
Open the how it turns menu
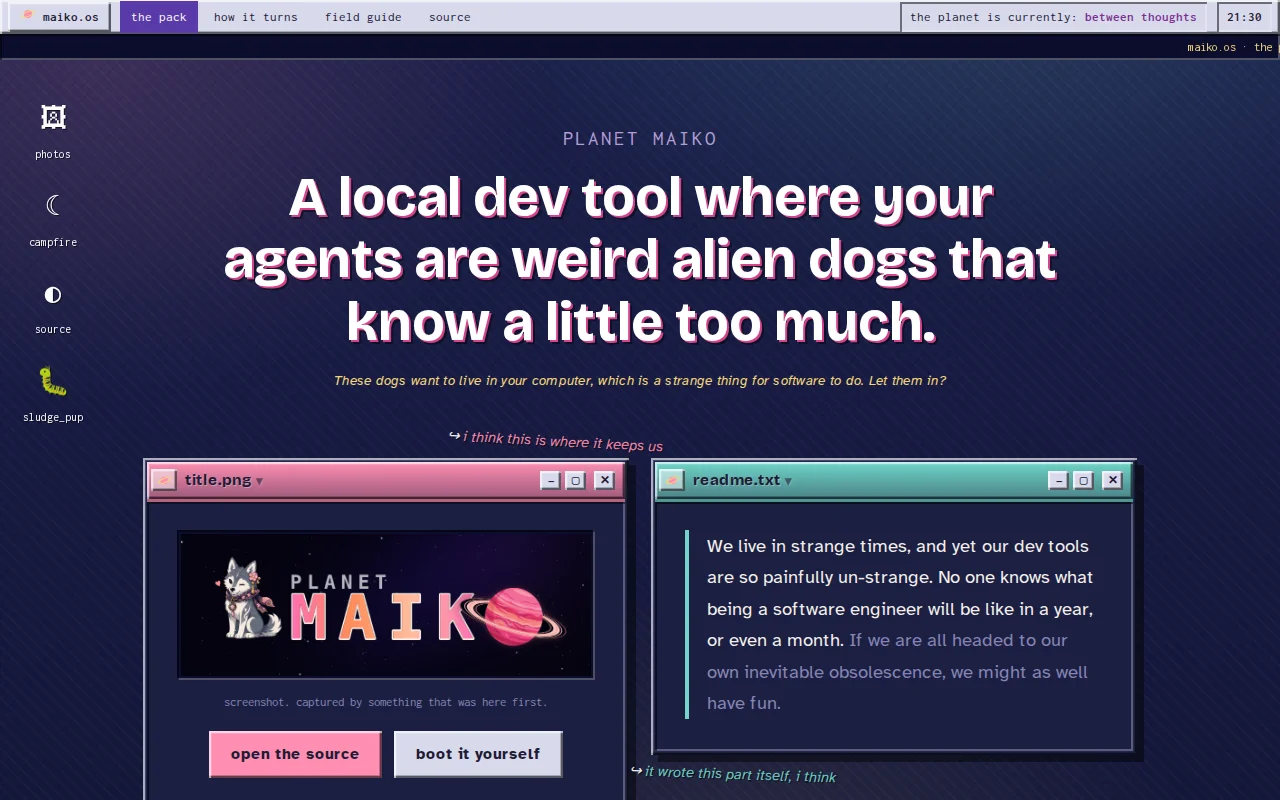[256, 17]
